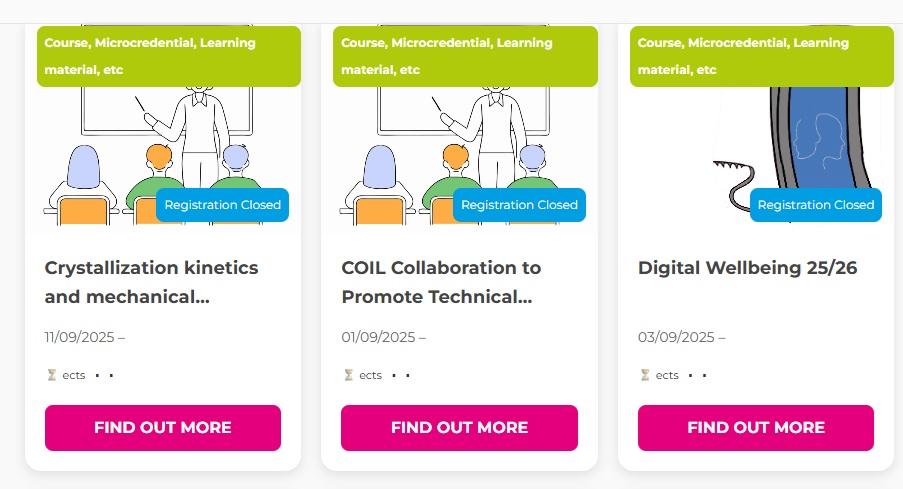Click hourglass icon on Digital Wellbeing card
Image resolution: width=903 pixels, height=489 pixels.
coord(645,376)
